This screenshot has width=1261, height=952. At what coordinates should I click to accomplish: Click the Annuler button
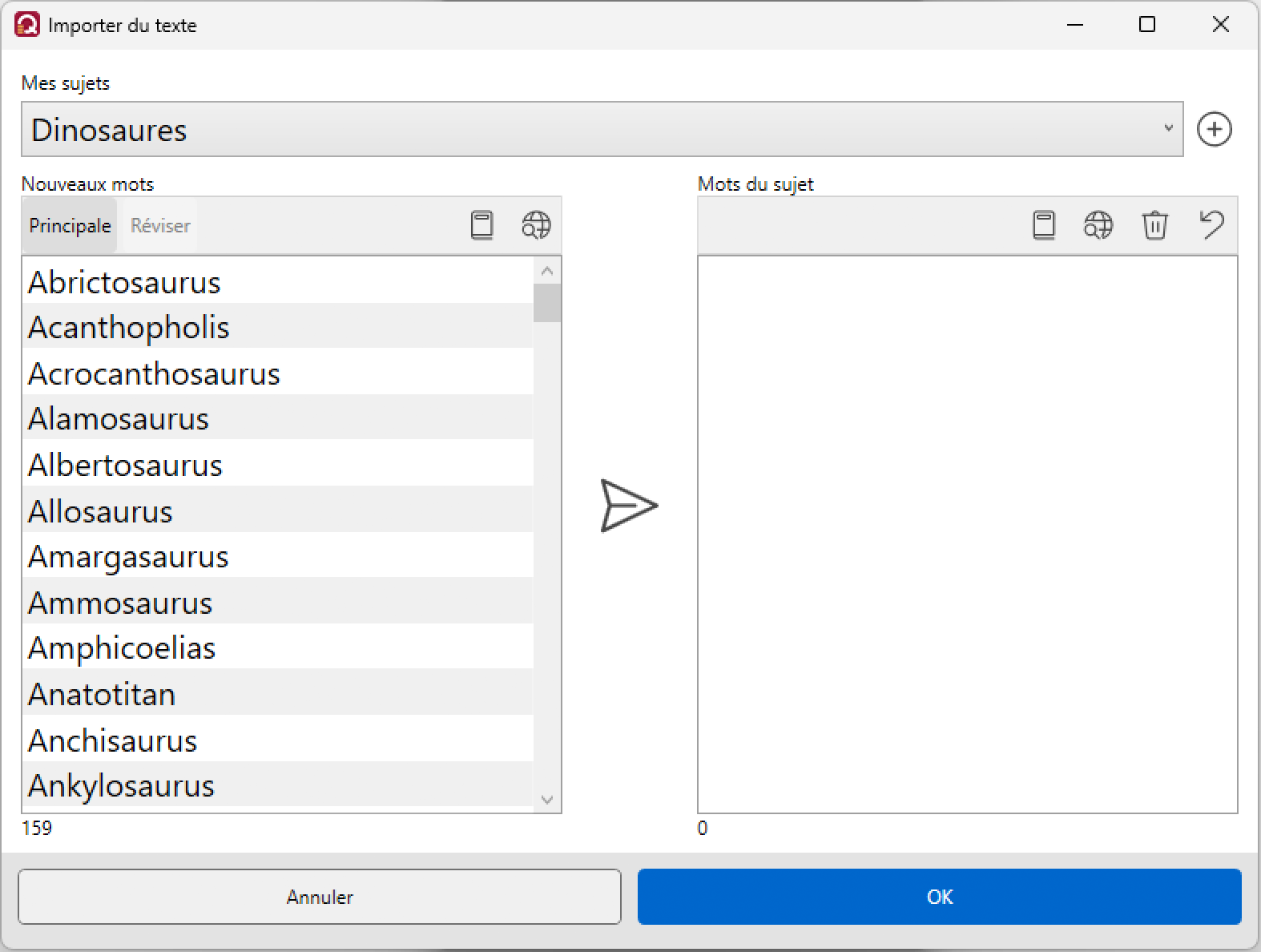click(x=320, y=897)
